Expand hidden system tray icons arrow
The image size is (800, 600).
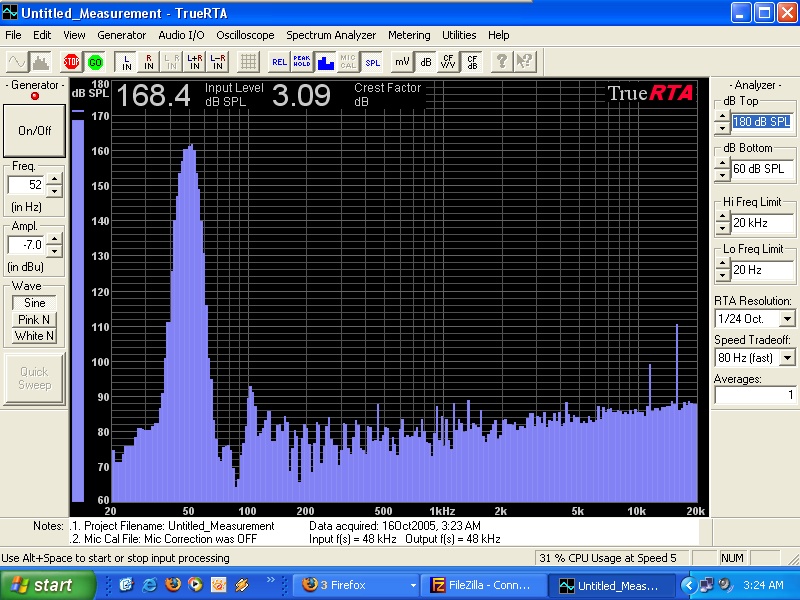click(689, 585)
